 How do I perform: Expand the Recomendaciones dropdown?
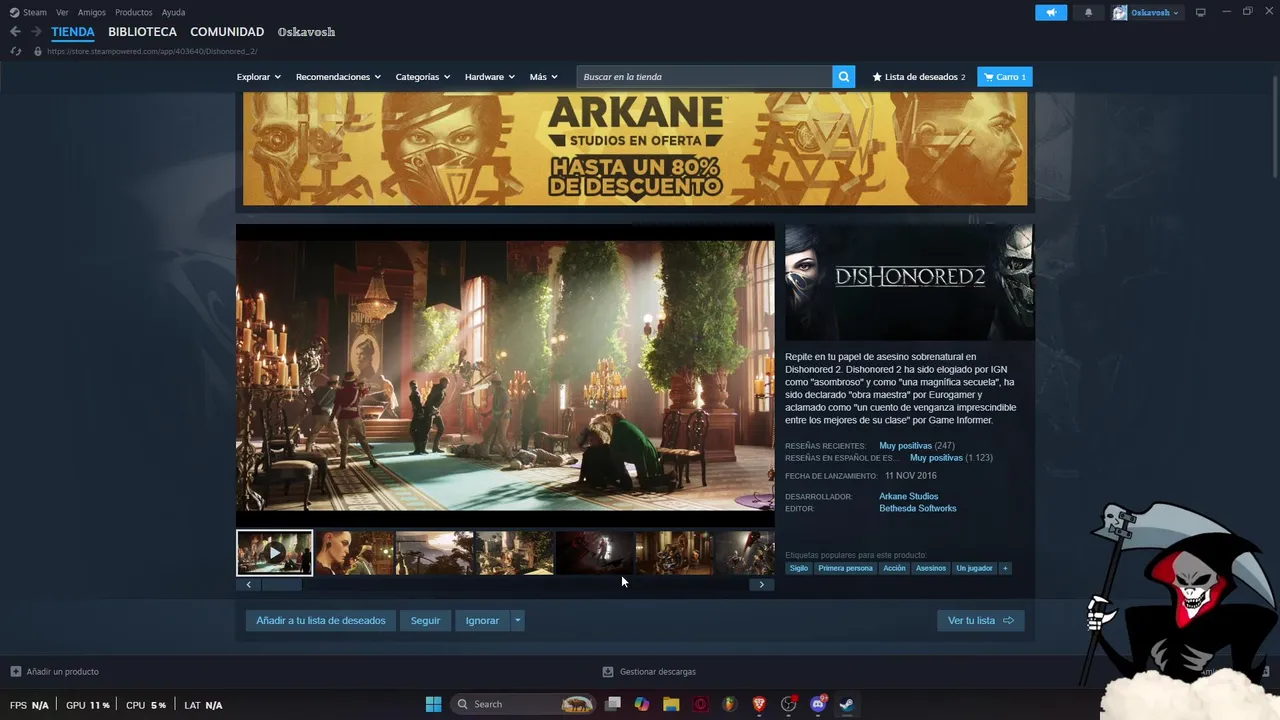pos(339,77)
